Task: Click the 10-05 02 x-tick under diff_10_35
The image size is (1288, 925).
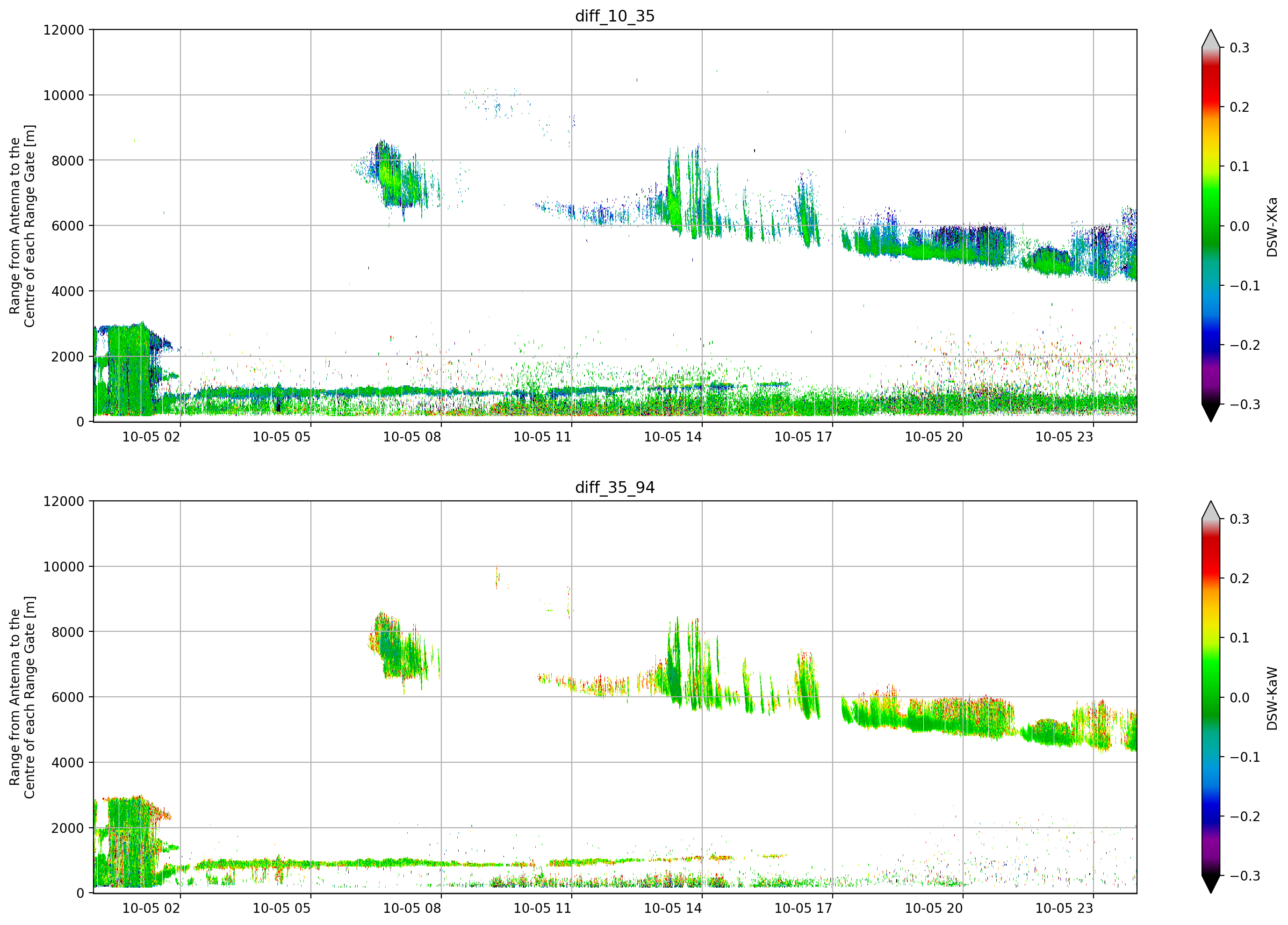Action: coord(151,437)
